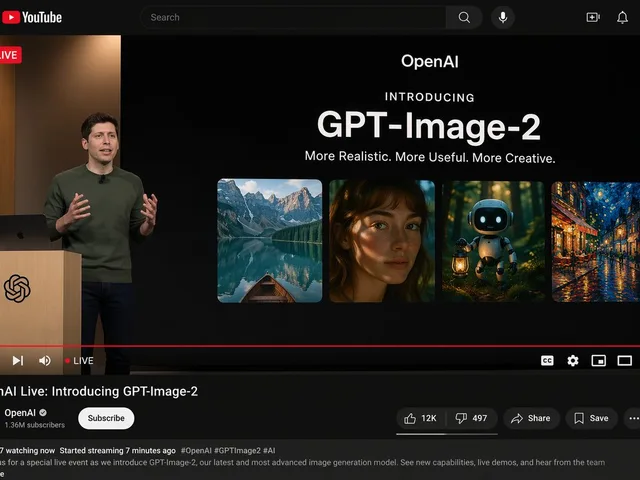Open the more actions ellipsis menu
Screen dimensions: 640x480
(633, 418)
